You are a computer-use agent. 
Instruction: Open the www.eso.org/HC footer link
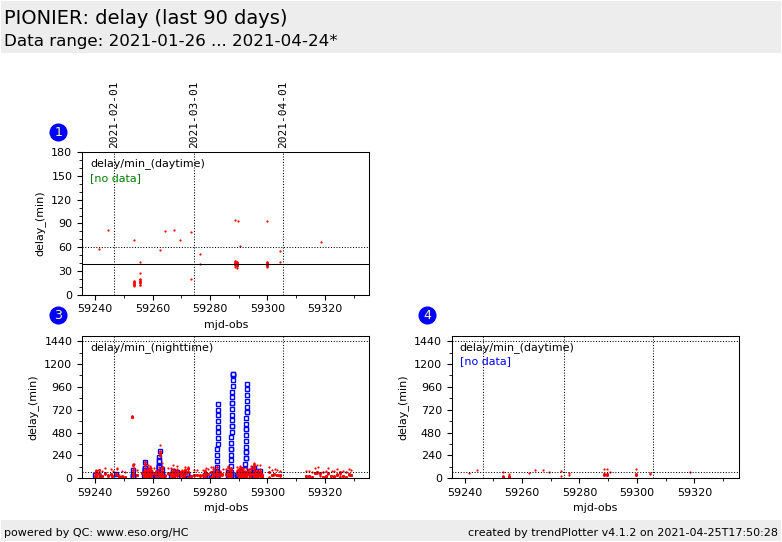(96, 532)
